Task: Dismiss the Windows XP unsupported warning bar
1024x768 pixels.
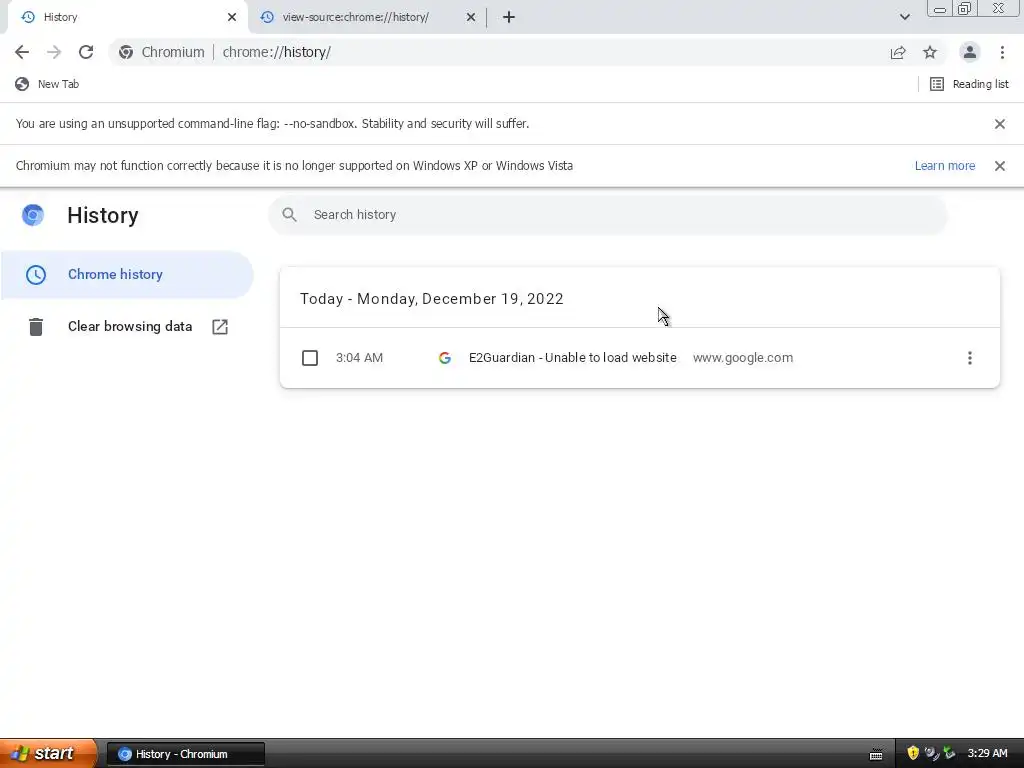Action: coord(999,166)
